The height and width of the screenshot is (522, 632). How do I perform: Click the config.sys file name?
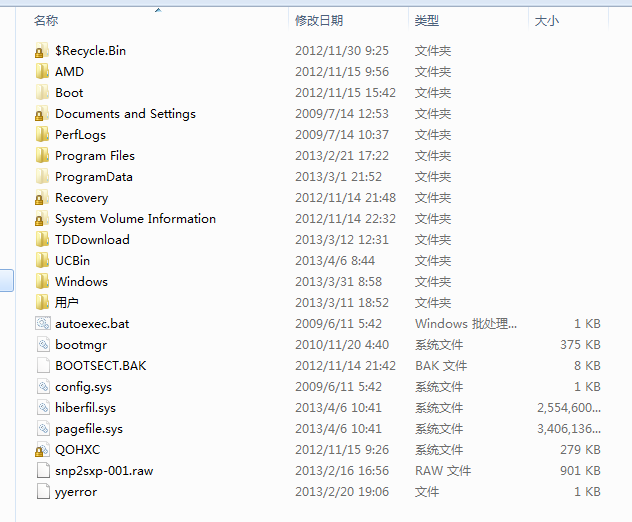(83, 387)
